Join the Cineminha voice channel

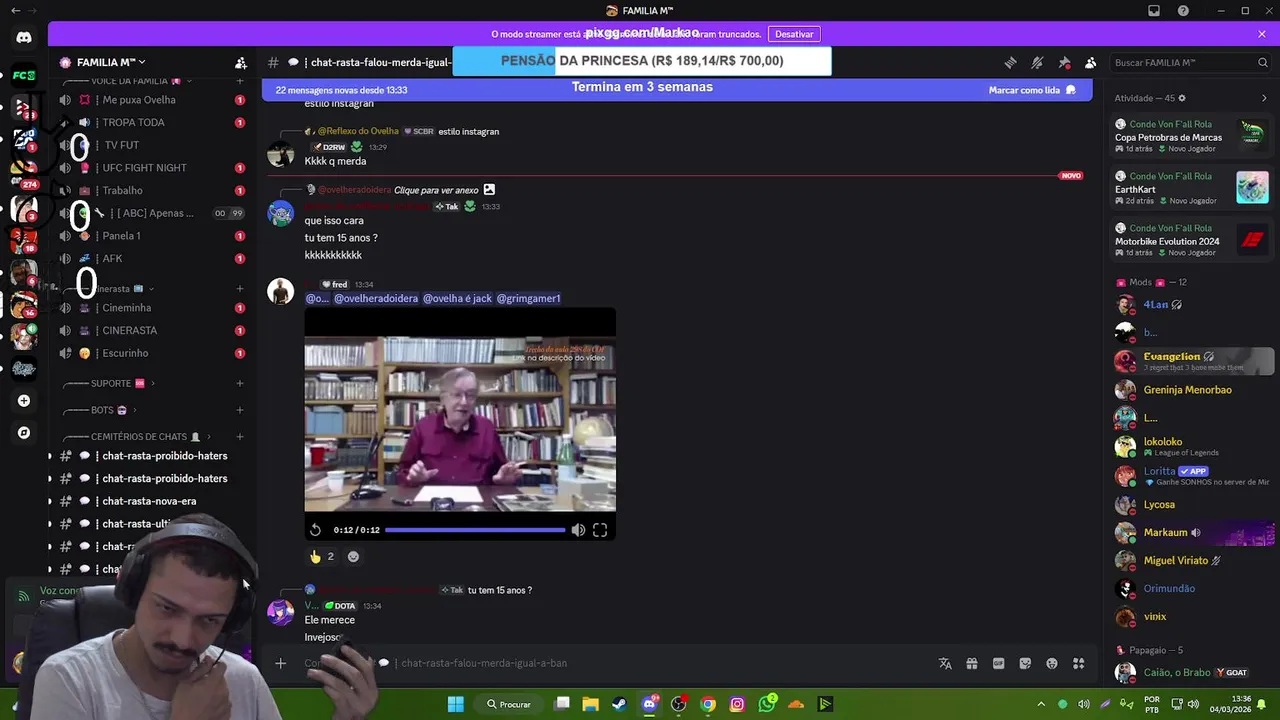click(126, 308)
